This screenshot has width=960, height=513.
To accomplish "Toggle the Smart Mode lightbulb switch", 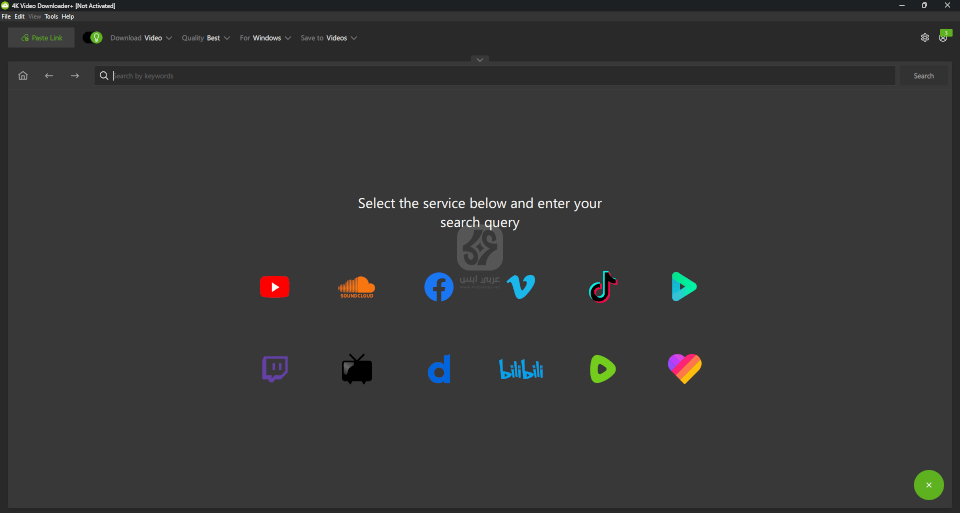I will (x=92, y=38).
